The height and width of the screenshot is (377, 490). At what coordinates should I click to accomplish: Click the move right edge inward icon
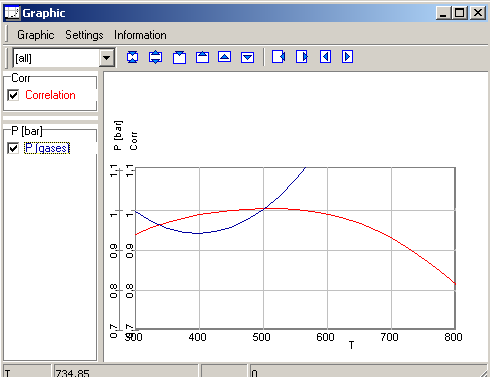coord(279,57)
